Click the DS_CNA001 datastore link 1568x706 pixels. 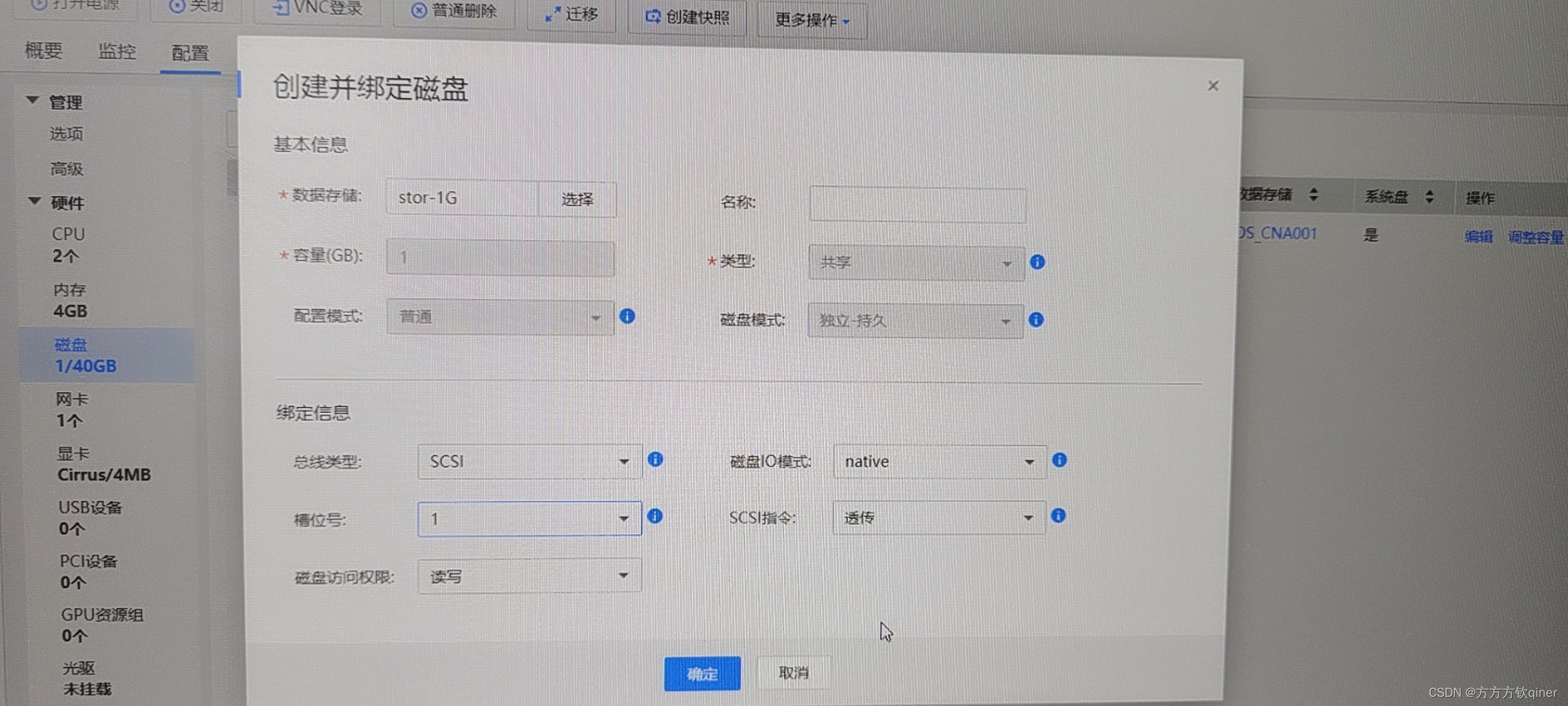1277,233
